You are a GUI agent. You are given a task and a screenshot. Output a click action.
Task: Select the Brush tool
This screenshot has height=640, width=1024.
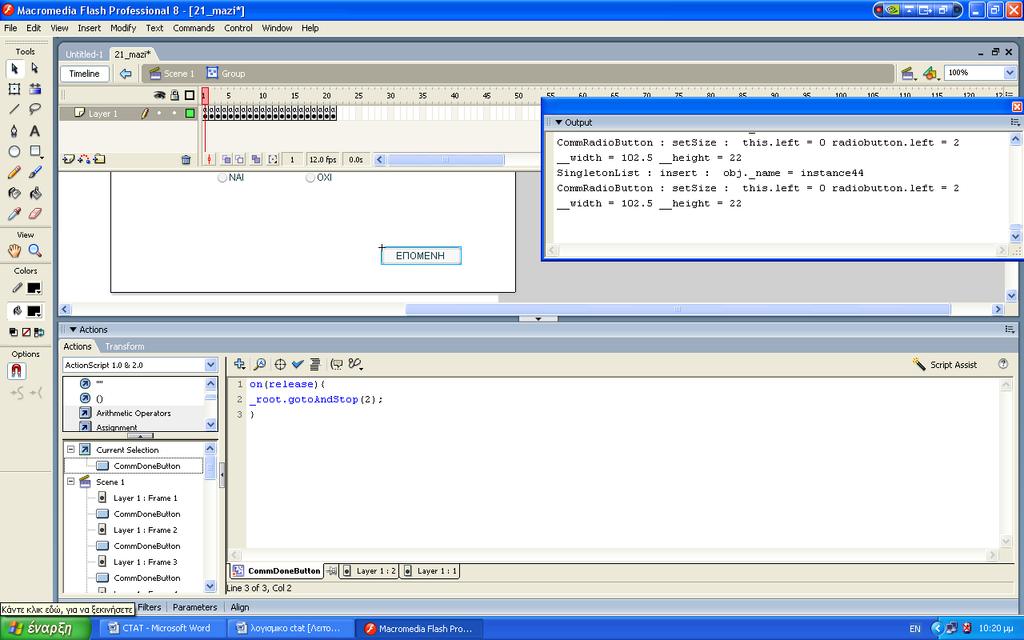(x=35, y=172)
